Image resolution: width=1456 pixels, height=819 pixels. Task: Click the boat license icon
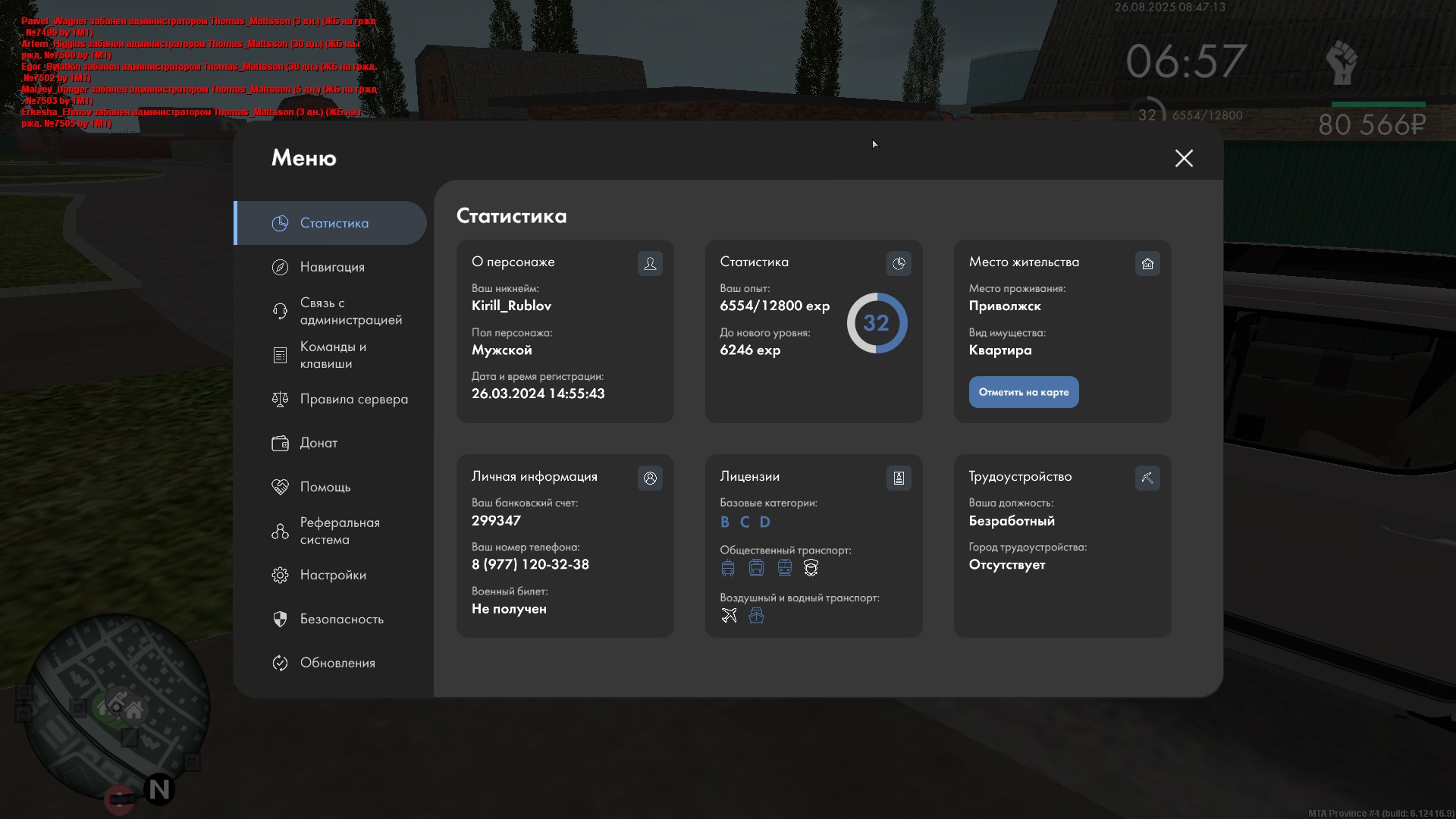[756, 615]
